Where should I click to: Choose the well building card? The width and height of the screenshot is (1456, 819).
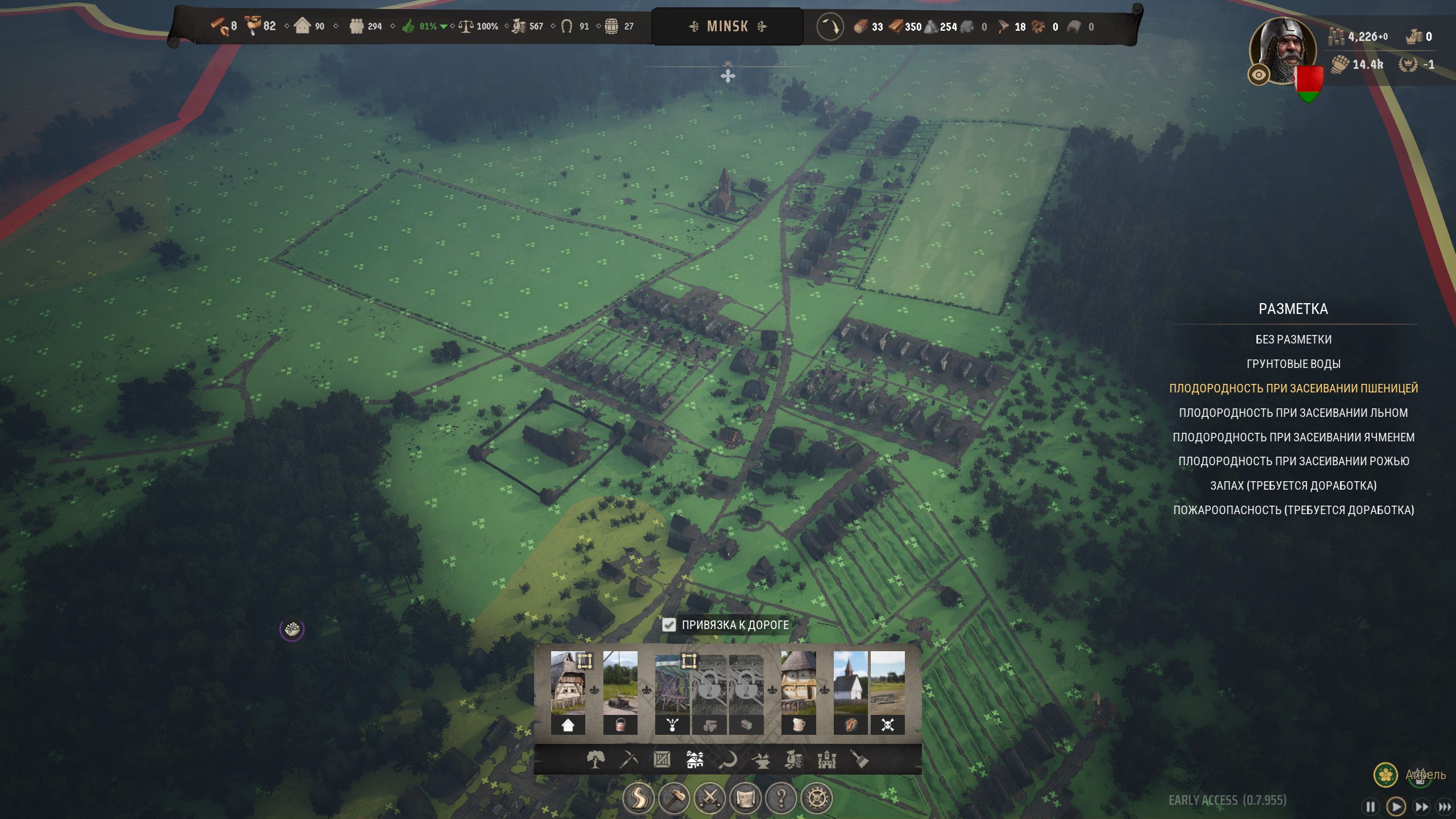point(620,693)
